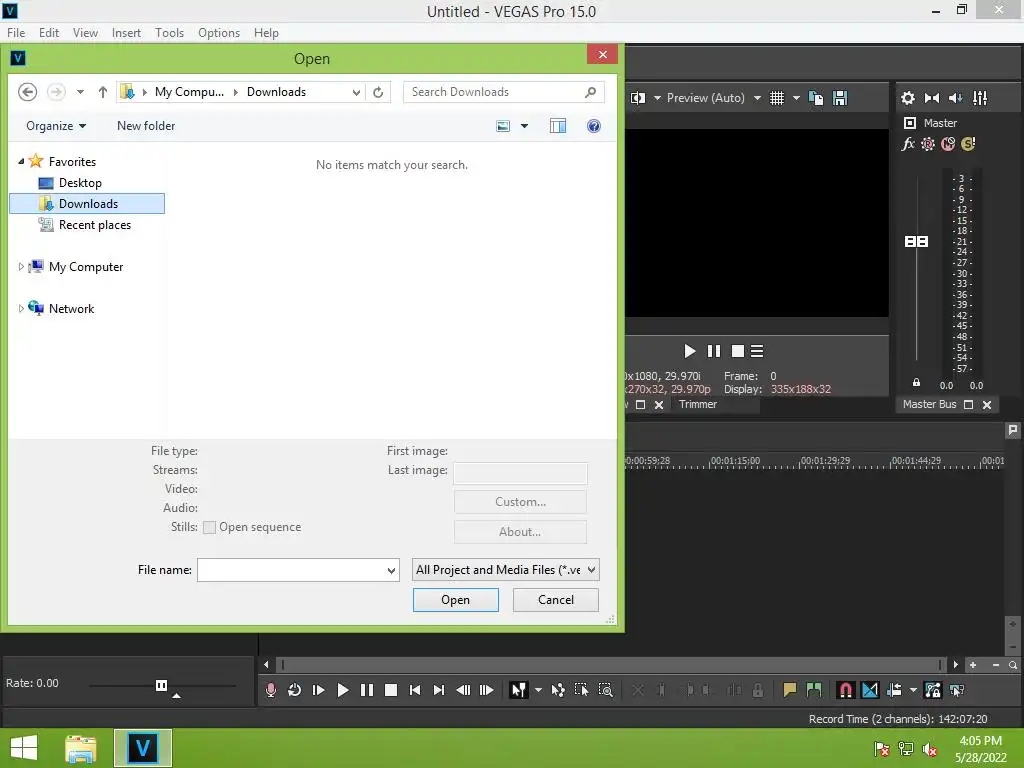Screen dimensions: 1024x768
Task: Open the Options menu
Action: click(x=219, y=33)
